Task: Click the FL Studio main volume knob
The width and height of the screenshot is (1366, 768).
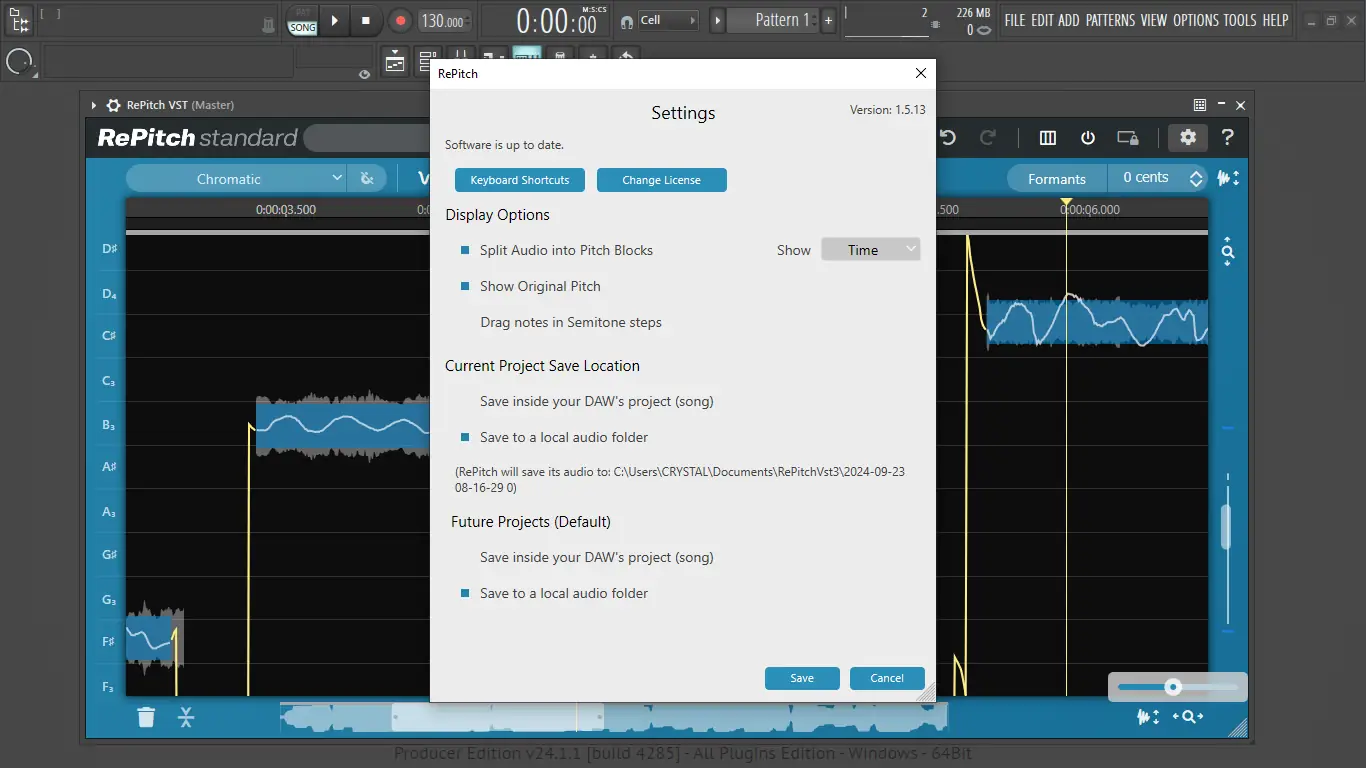Action: 19,62
